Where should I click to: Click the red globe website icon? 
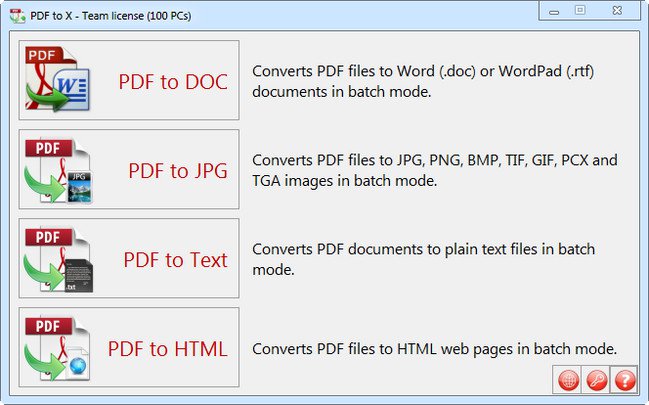[x=568, y=380]
